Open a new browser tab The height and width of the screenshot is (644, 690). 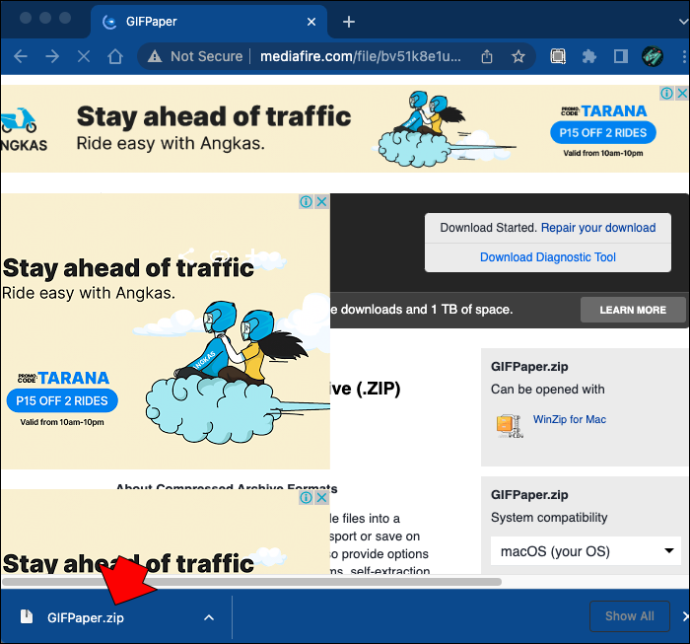[x=349, y=22]
